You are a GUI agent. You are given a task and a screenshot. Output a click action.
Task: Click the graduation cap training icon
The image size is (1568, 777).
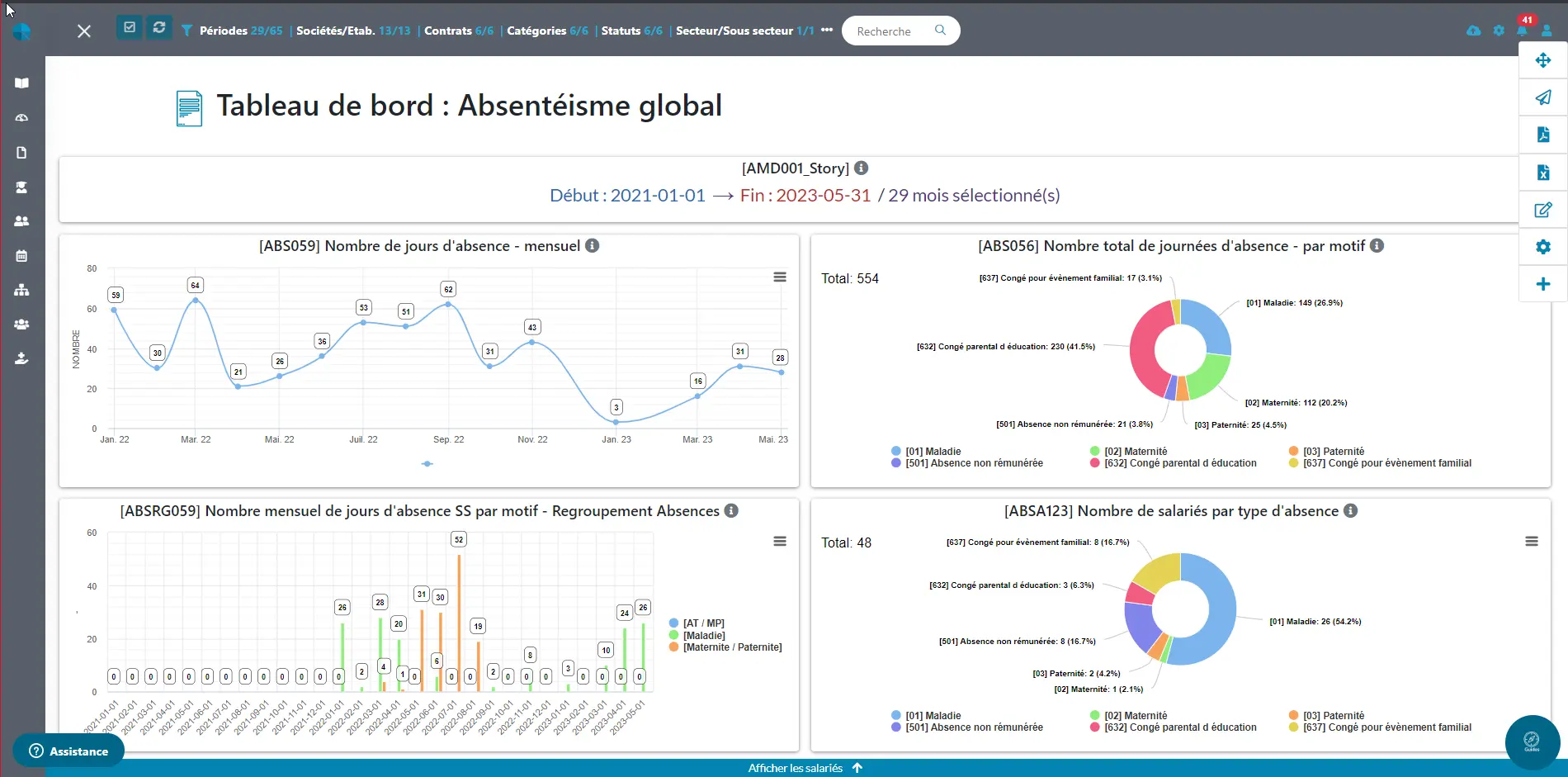(x=22, y=187)
